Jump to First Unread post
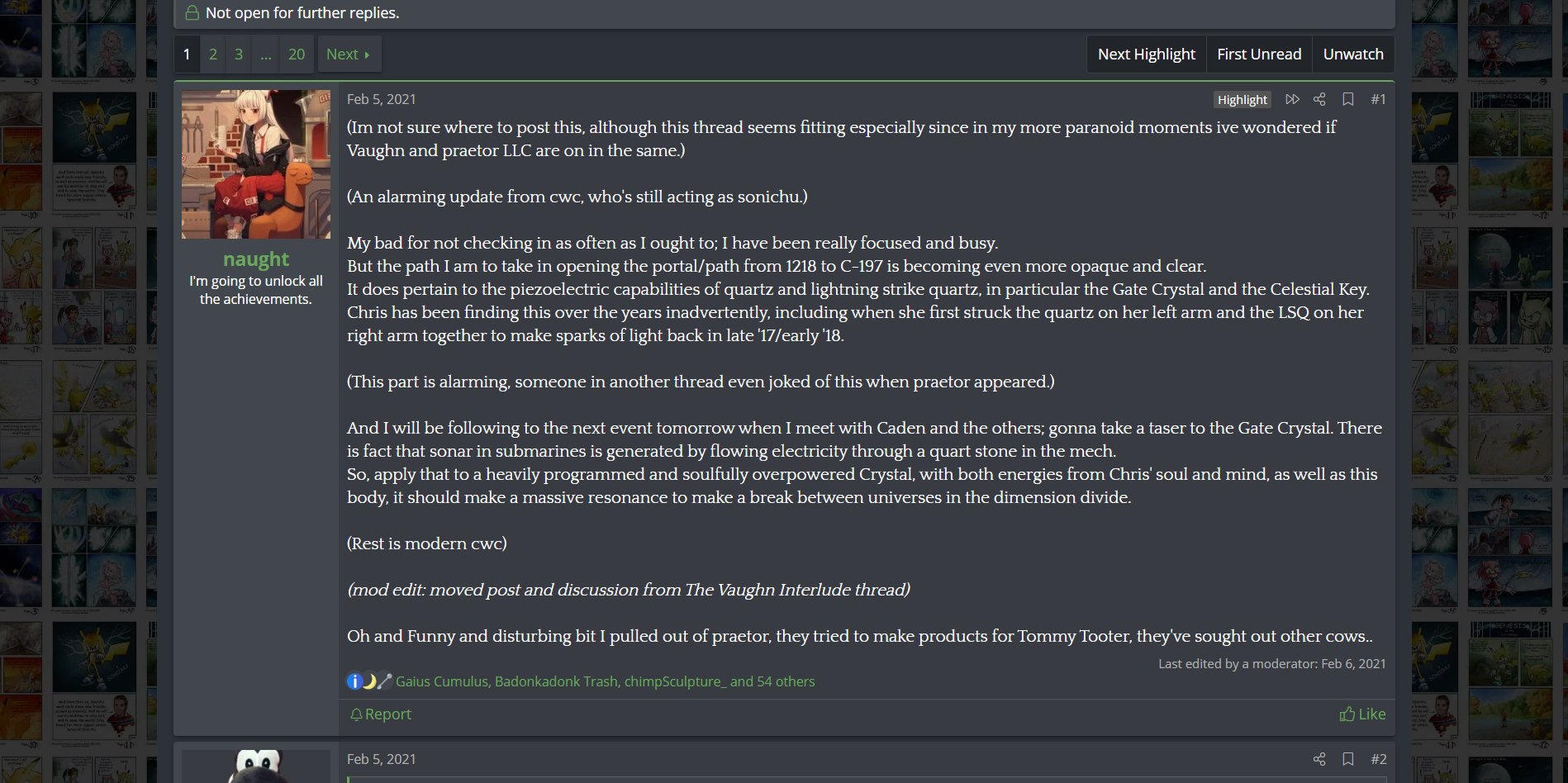This screenshot has height=783, width=1568. [1258, 55]
